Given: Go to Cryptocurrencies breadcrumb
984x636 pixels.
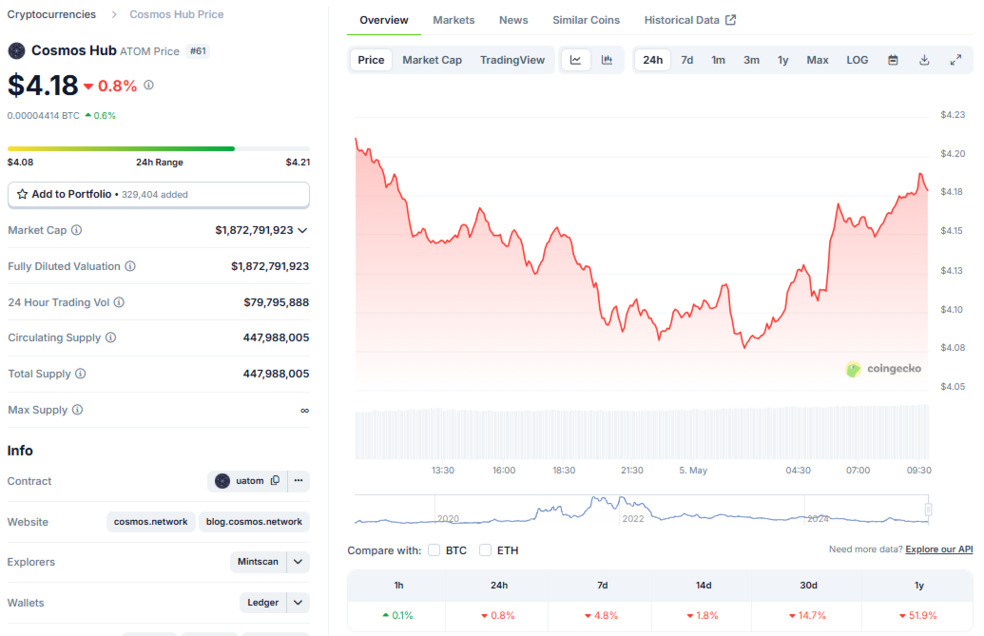Looking at the screenshot, I should pos(51,14).
